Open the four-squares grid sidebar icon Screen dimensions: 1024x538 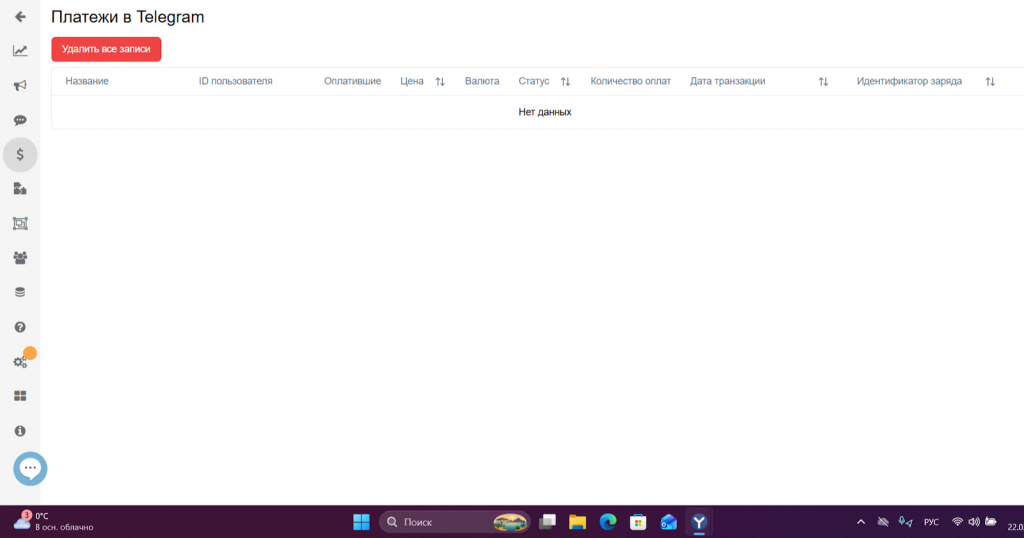20,396
